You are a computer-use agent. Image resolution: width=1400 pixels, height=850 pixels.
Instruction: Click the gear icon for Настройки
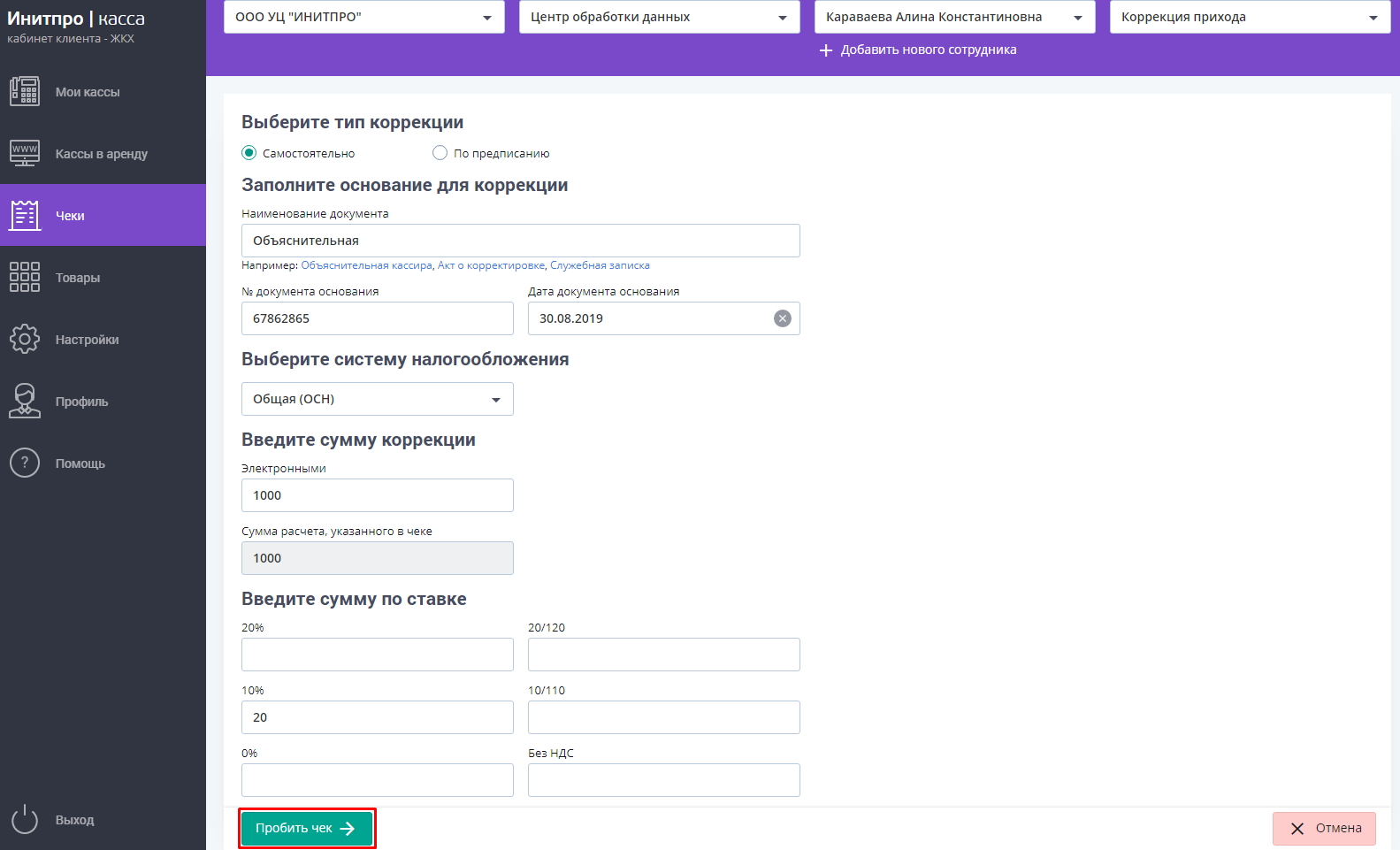25,339
